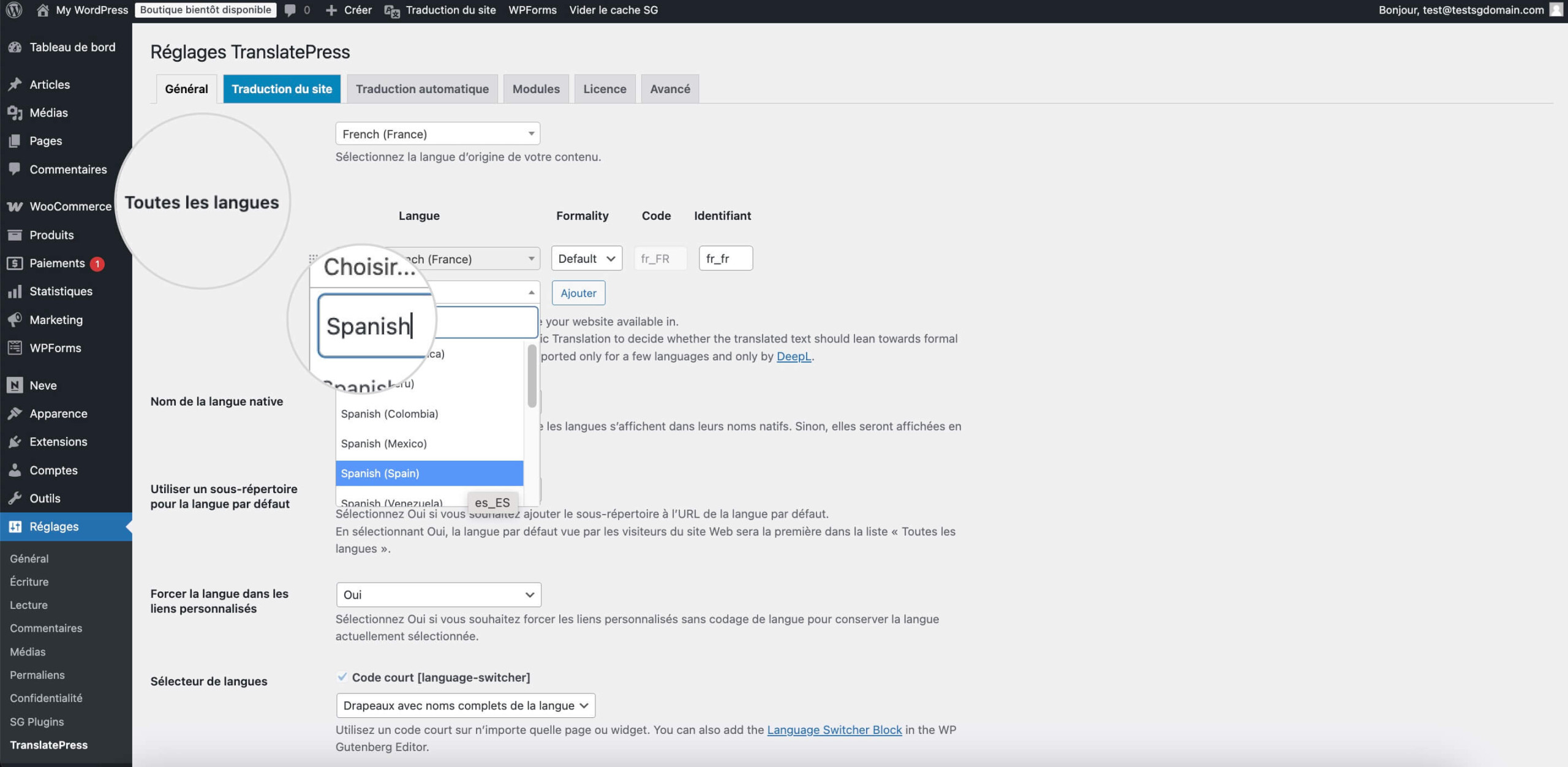Click the WordPress logo icon in admin bar
1568x767 pixels.
[13, 10]
